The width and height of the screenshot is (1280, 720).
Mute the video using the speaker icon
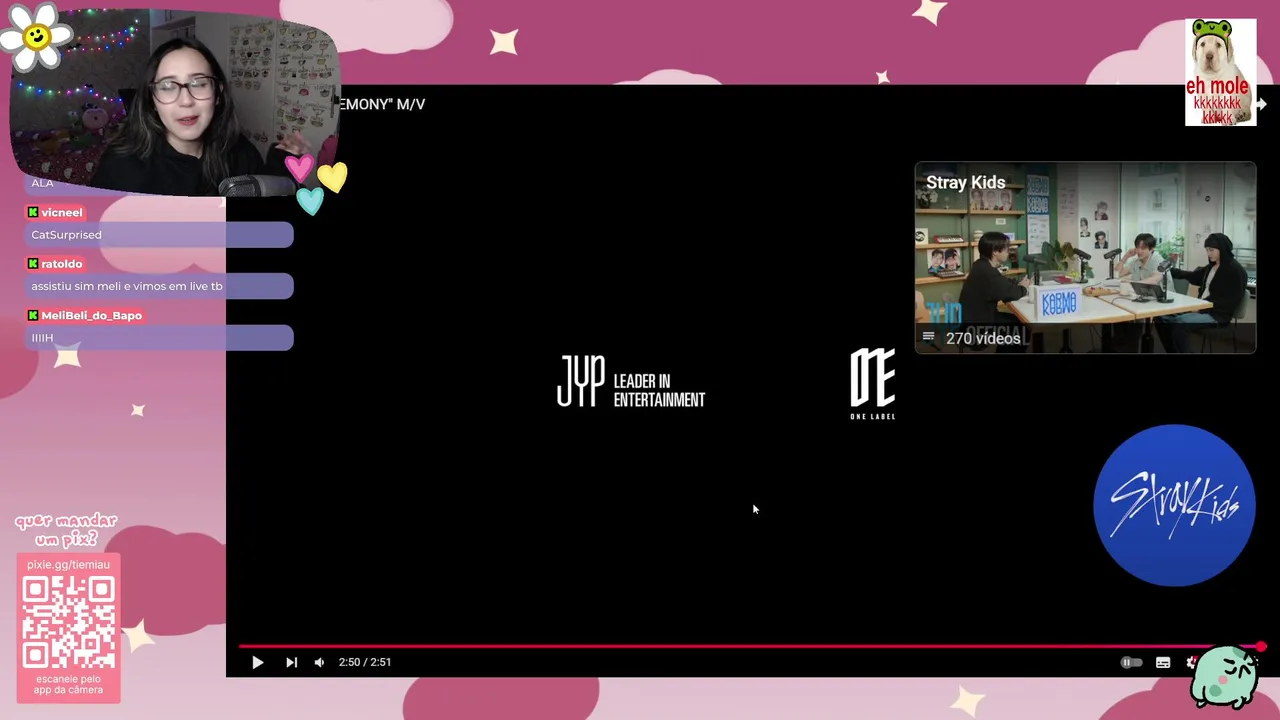tap(319, 662)
